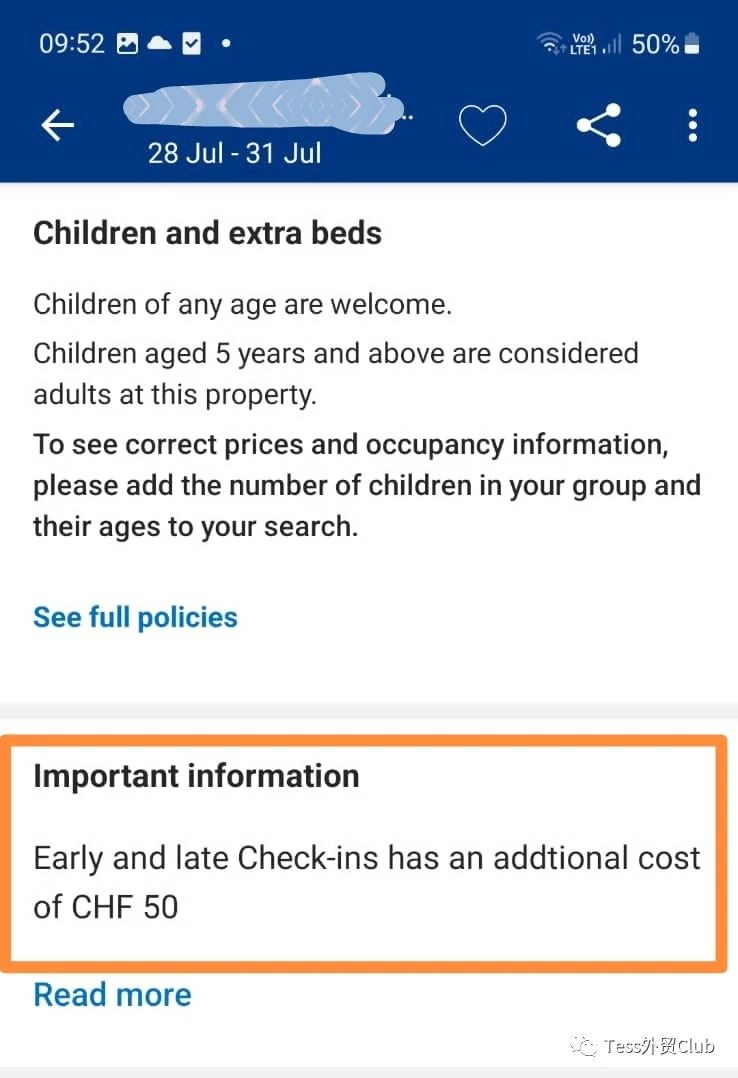The height and width of the screenshot is (1078, 738).
Task: Tap the 09:52 clock in status bar
Action: pos(72,44)
